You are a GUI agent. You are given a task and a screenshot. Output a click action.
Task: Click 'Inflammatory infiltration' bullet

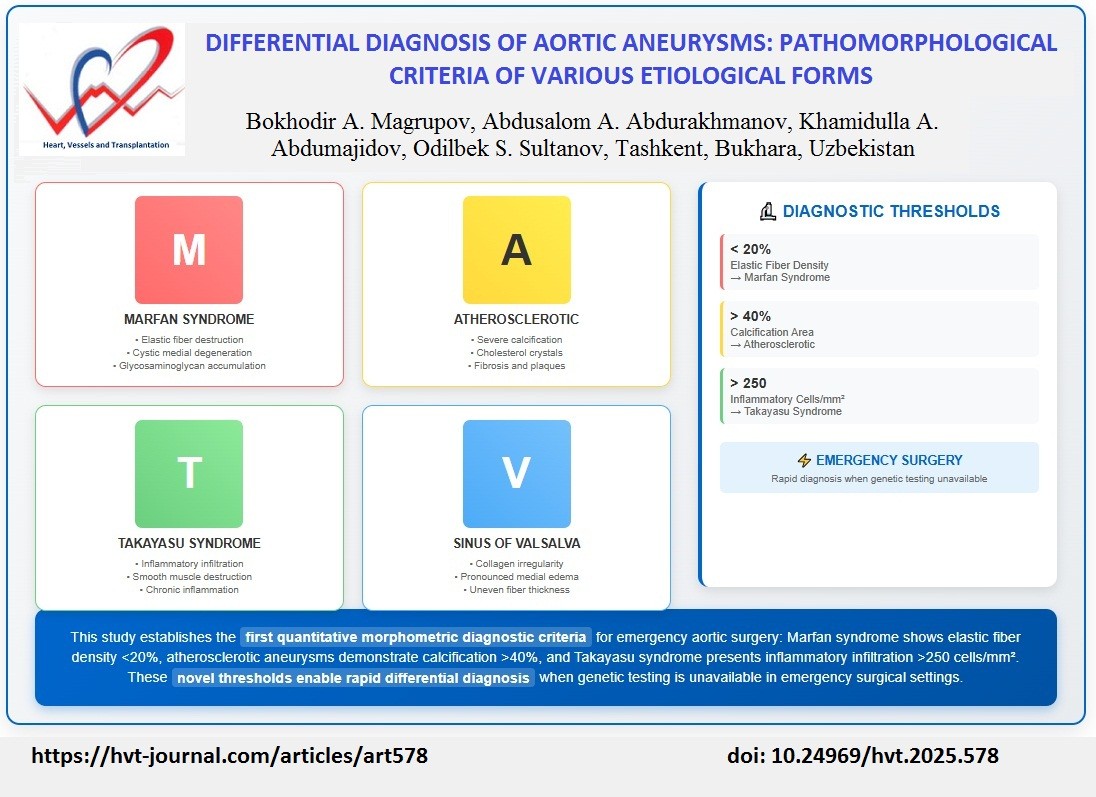coord(189,563)
